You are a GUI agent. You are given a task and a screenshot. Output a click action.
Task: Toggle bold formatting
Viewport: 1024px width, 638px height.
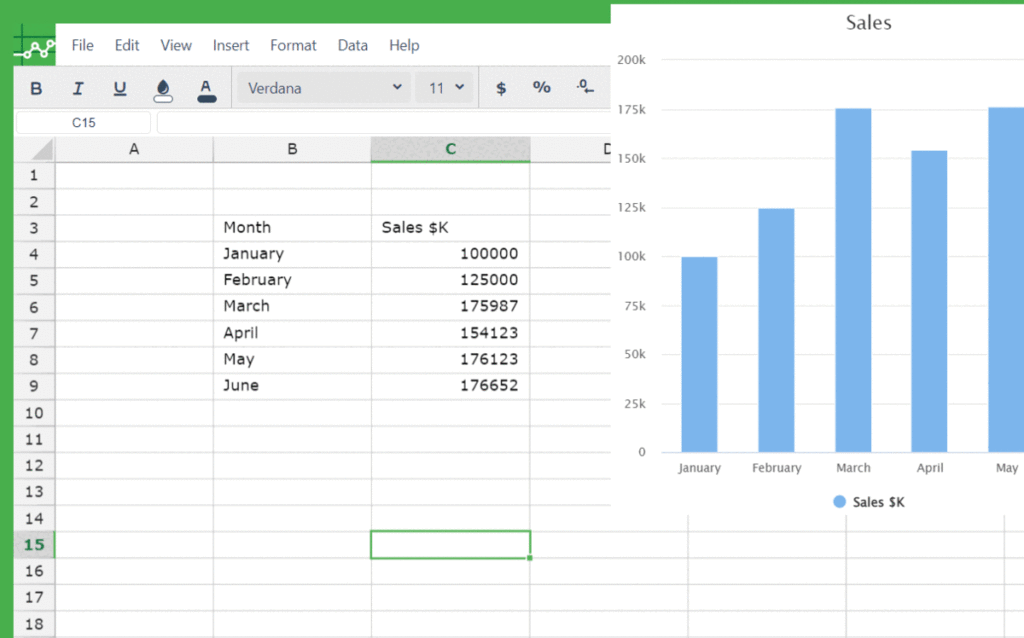(x=35, y=88)
